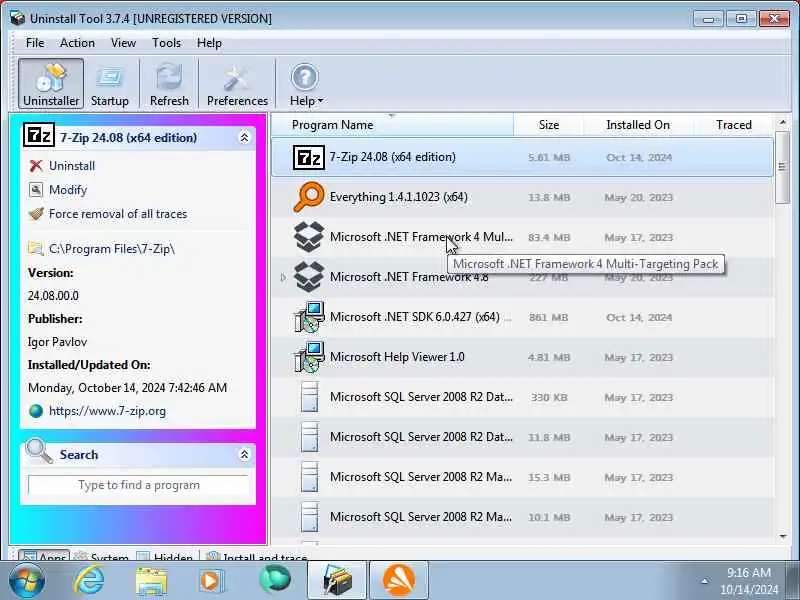
Task: Select the Microsoft .NET Framework 4.8 entry
Action: (522, 278)
